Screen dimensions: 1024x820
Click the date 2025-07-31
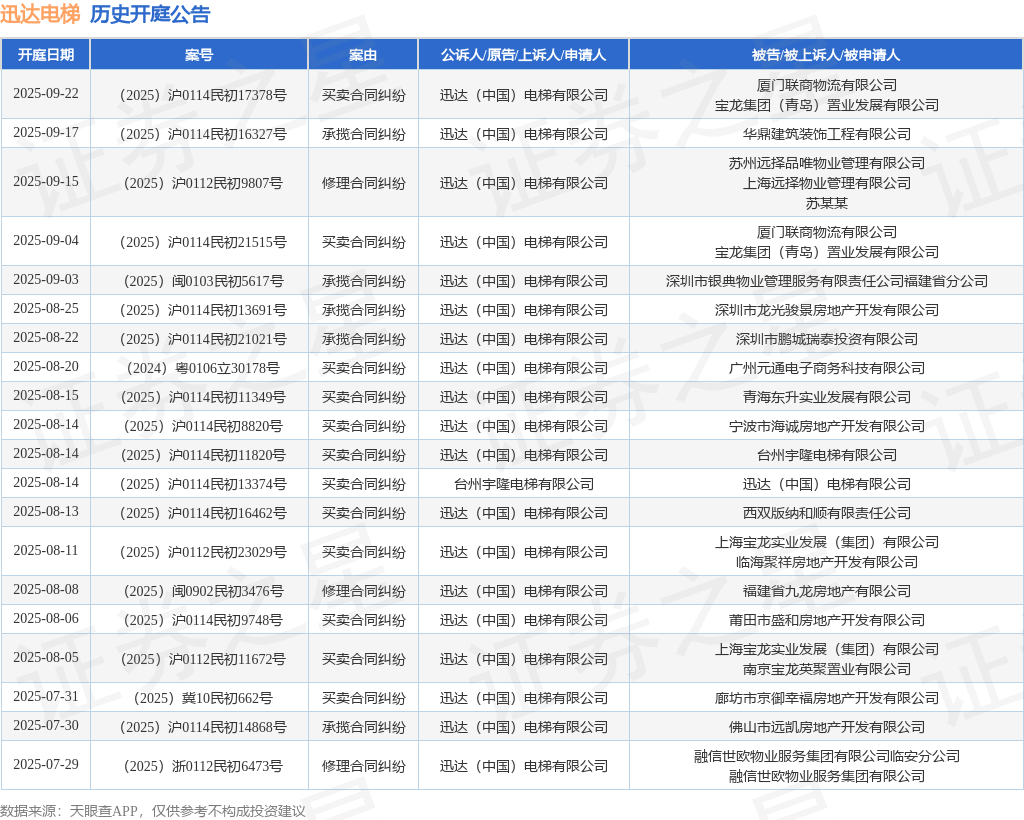[46, 697]
